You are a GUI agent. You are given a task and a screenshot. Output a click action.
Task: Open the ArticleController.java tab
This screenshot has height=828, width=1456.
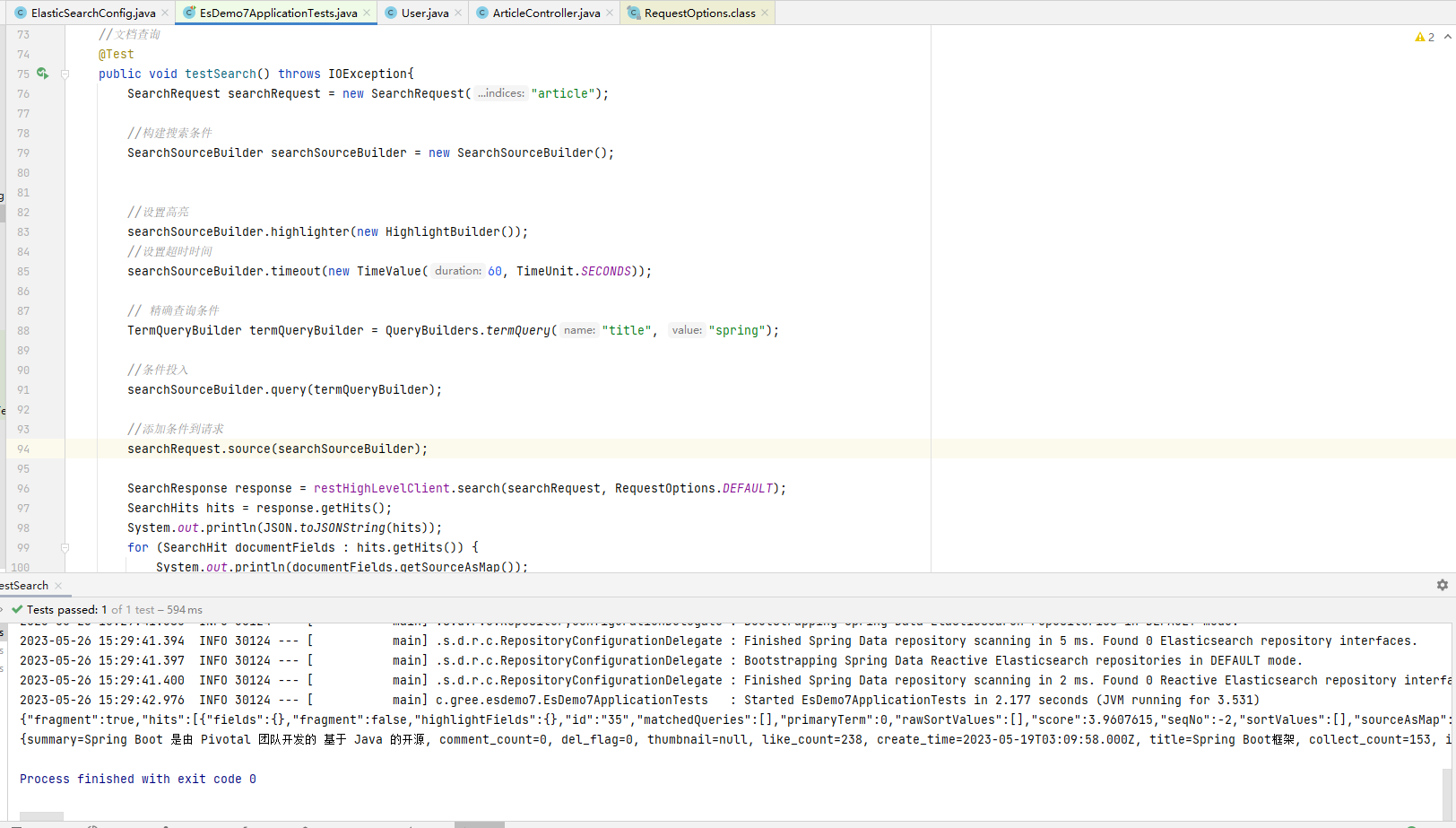[x=546, y=13]
